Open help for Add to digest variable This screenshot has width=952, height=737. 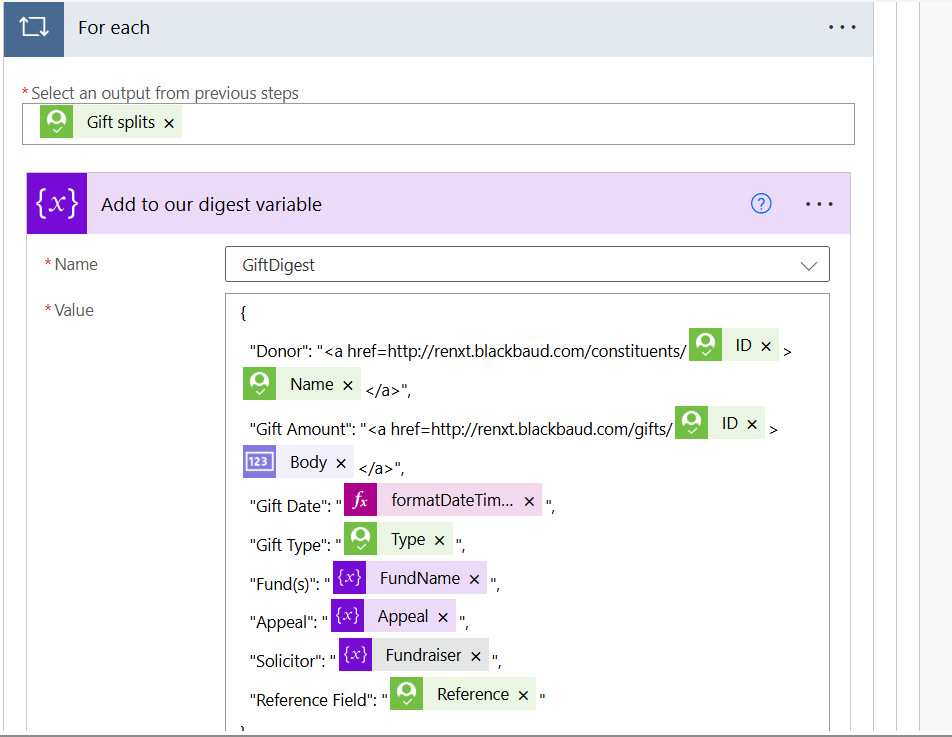tap(761, 204)
